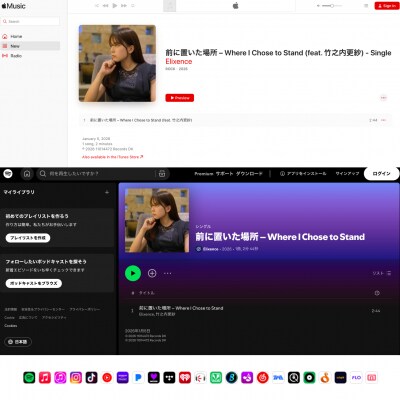Image resolution: width=400 pixels, height=400 pixels.
Task: Click the Spotify icon in bottom row
Action: pyautogui.click(x=29, y=378)
